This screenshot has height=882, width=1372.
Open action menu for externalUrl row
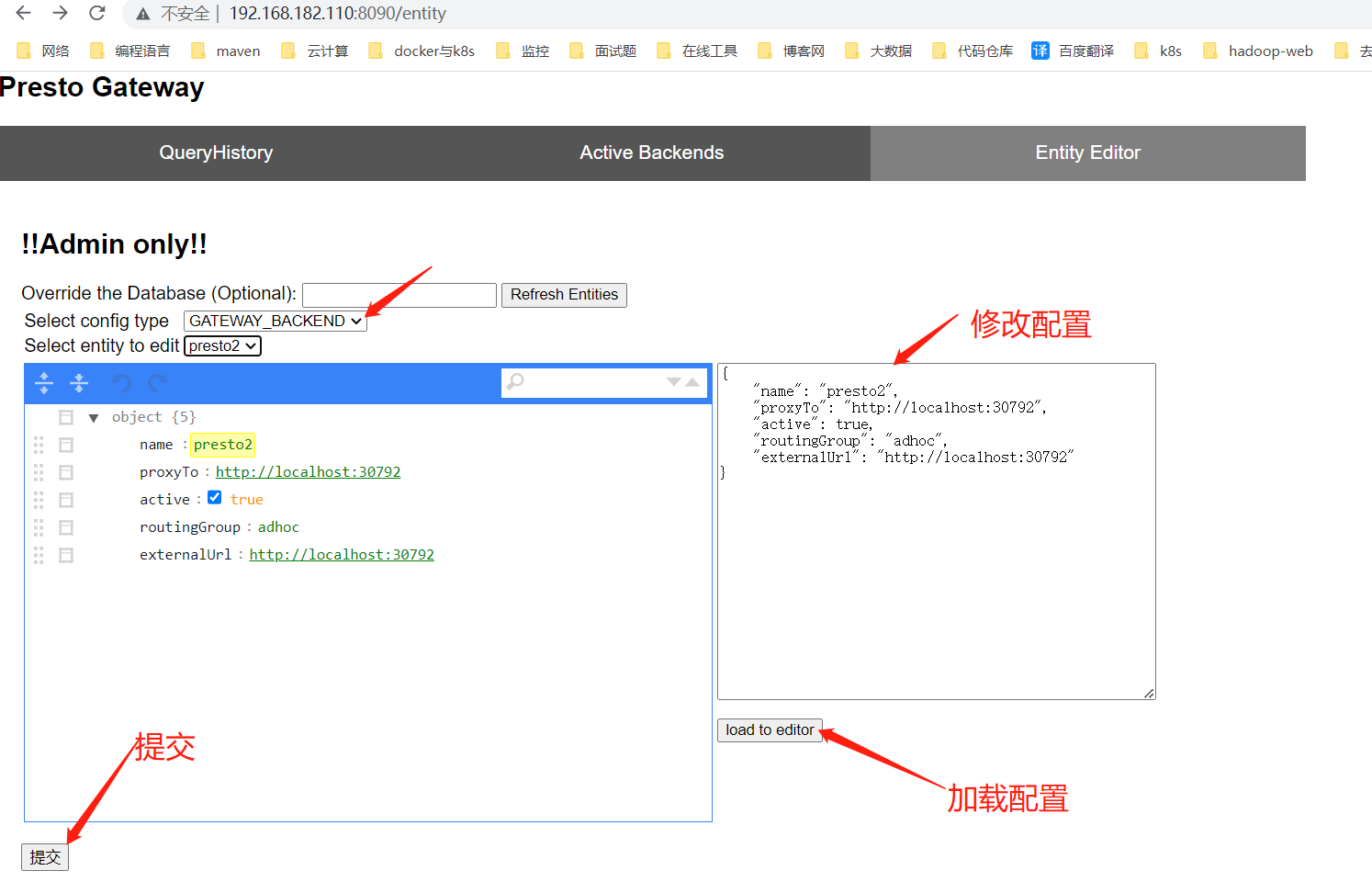(x=66, y=555)
